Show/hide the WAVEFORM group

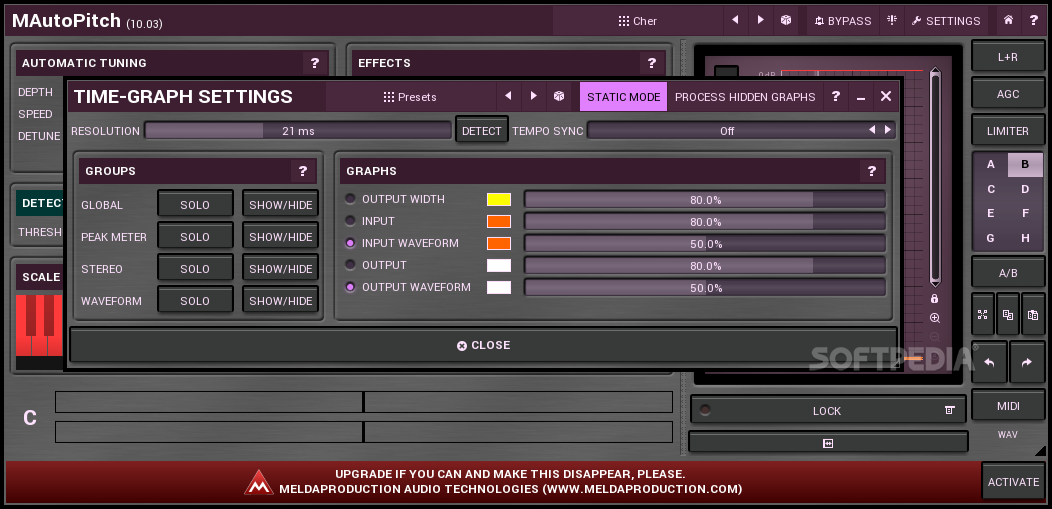pyautogui.click(x=280, y=300)
